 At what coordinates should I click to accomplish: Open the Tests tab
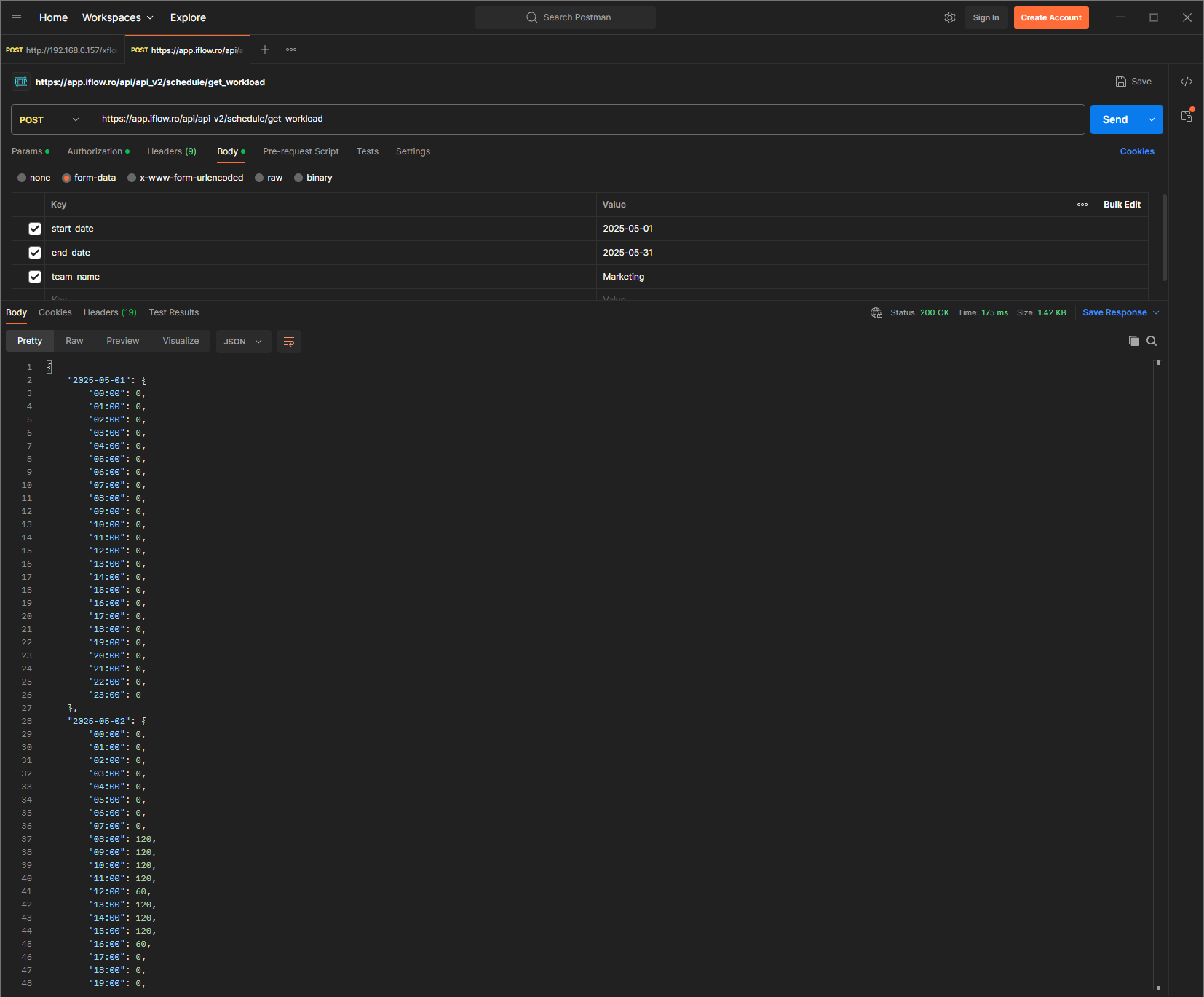coord(368,151)
